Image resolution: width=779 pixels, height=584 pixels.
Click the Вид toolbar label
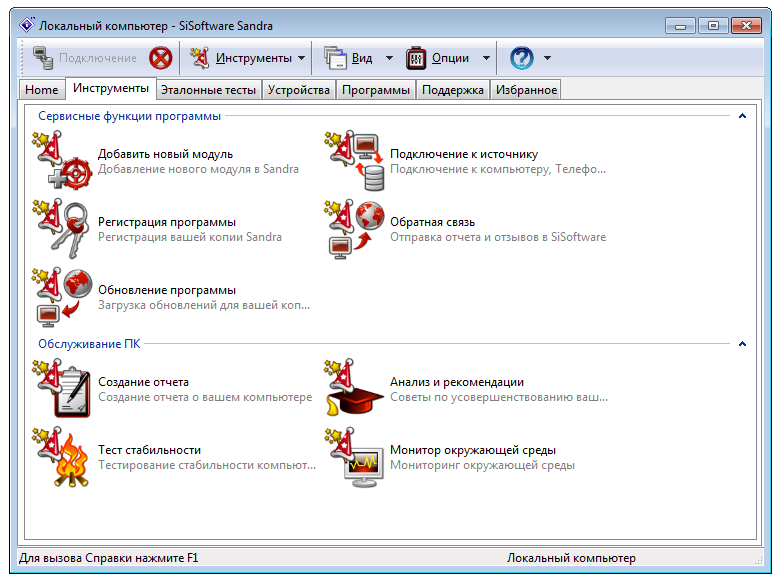coord(362,58)
